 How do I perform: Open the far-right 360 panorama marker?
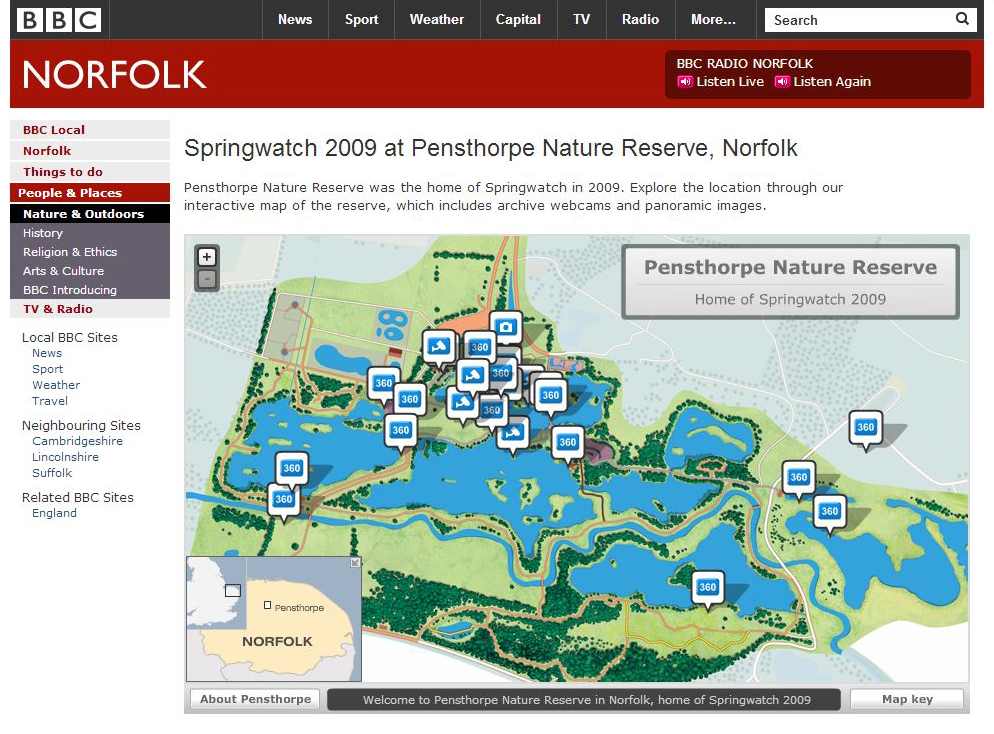tap(866, 427)
